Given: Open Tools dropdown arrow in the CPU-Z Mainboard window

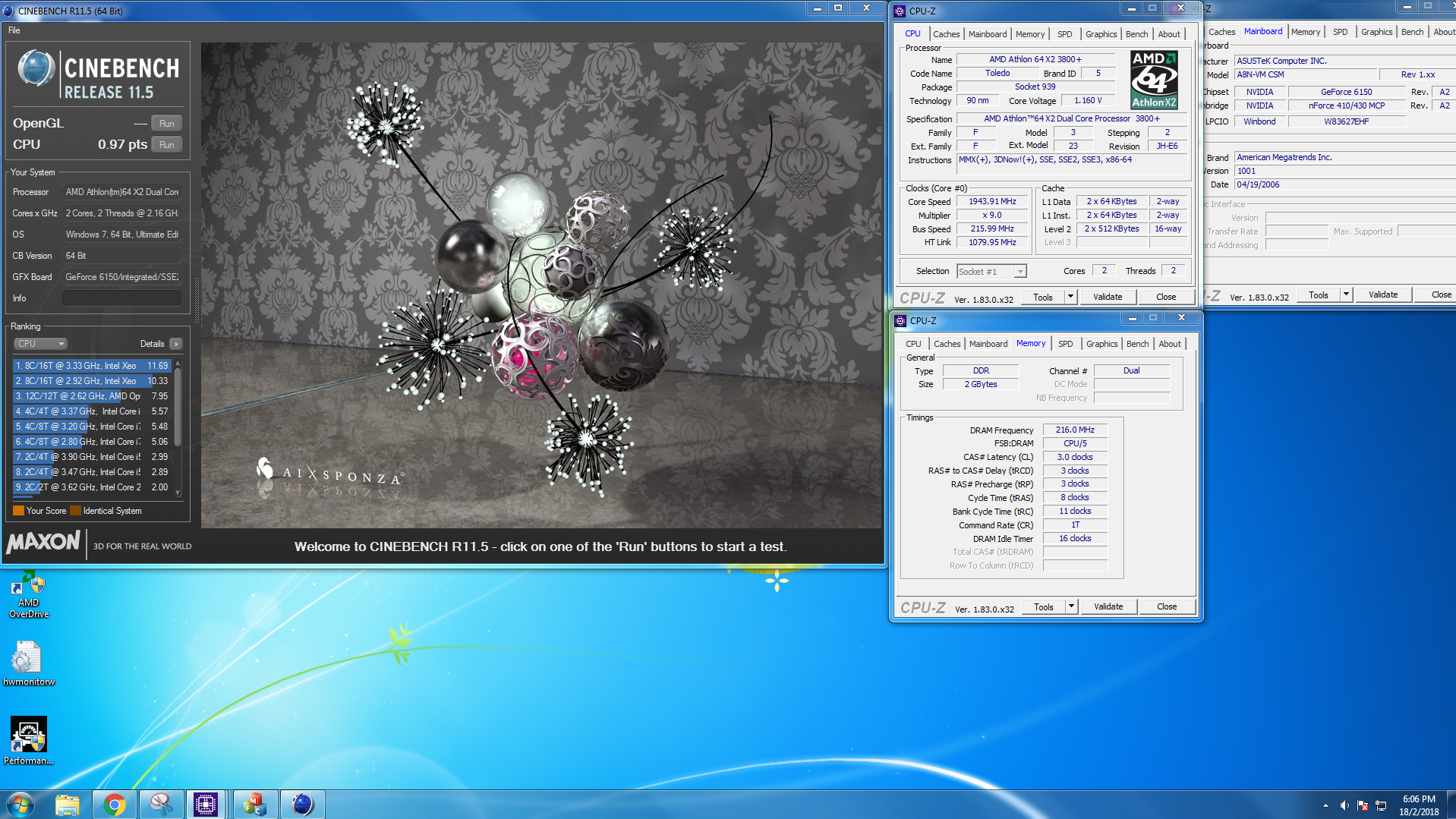Looking at the screenshot, I should (x=1346, y=295).
